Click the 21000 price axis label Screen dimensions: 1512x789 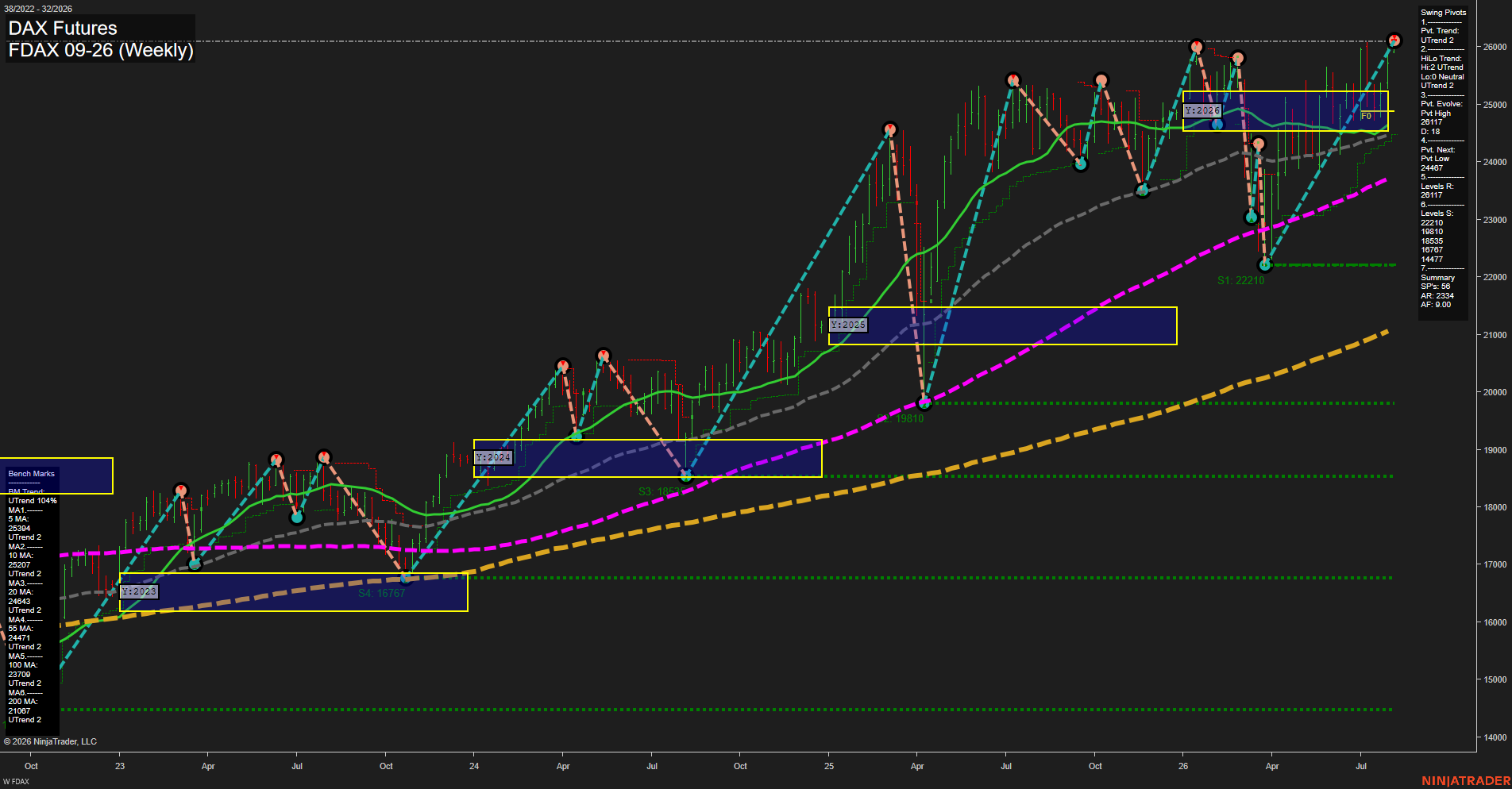pyautogui.click(x=1495, y=335)
